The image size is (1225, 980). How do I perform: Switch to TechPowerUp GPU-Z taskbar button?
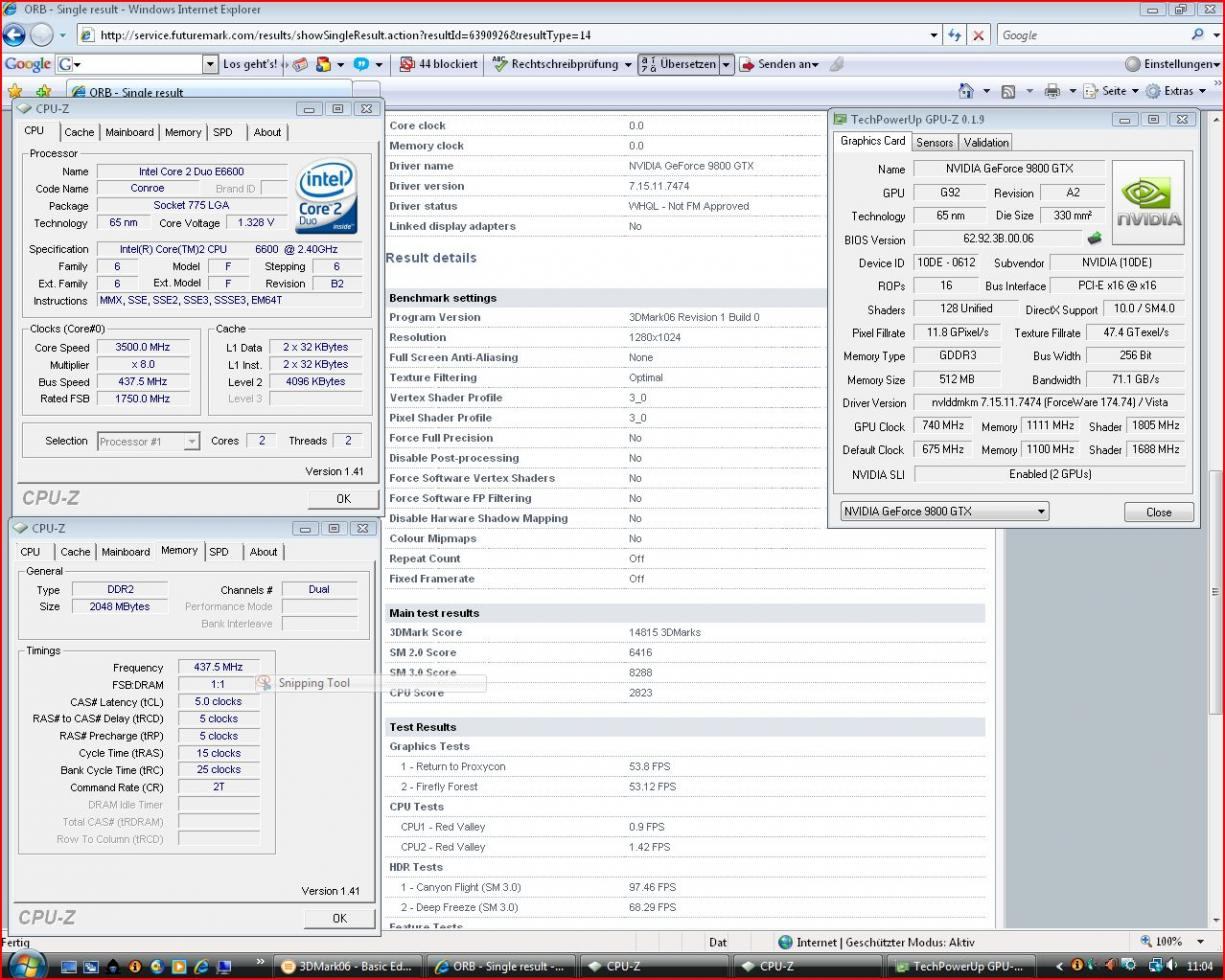pyautogui.click(x=961, y=966)
